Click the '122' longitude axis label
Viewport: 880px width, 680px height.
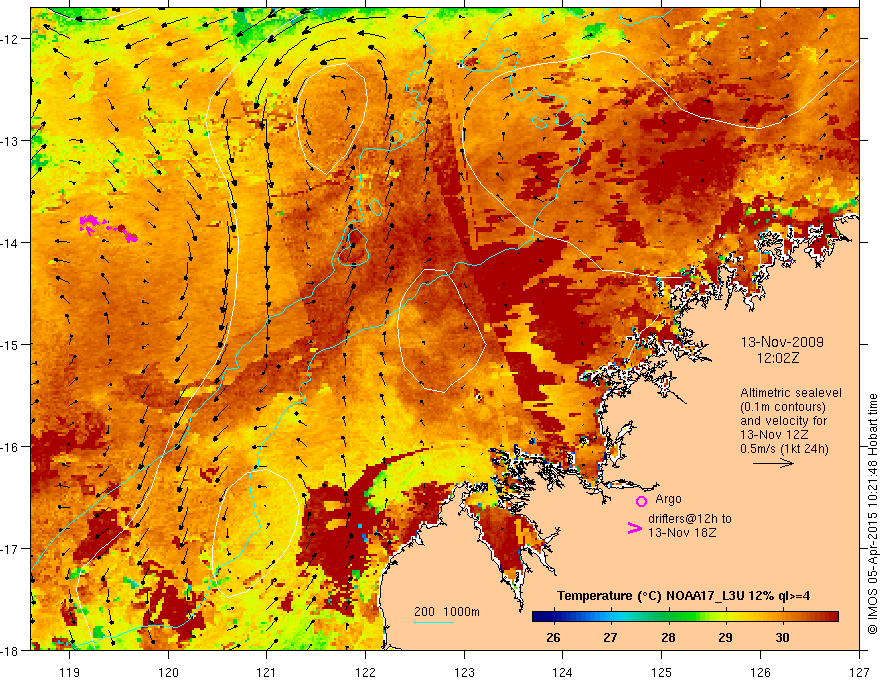(365, 672)
